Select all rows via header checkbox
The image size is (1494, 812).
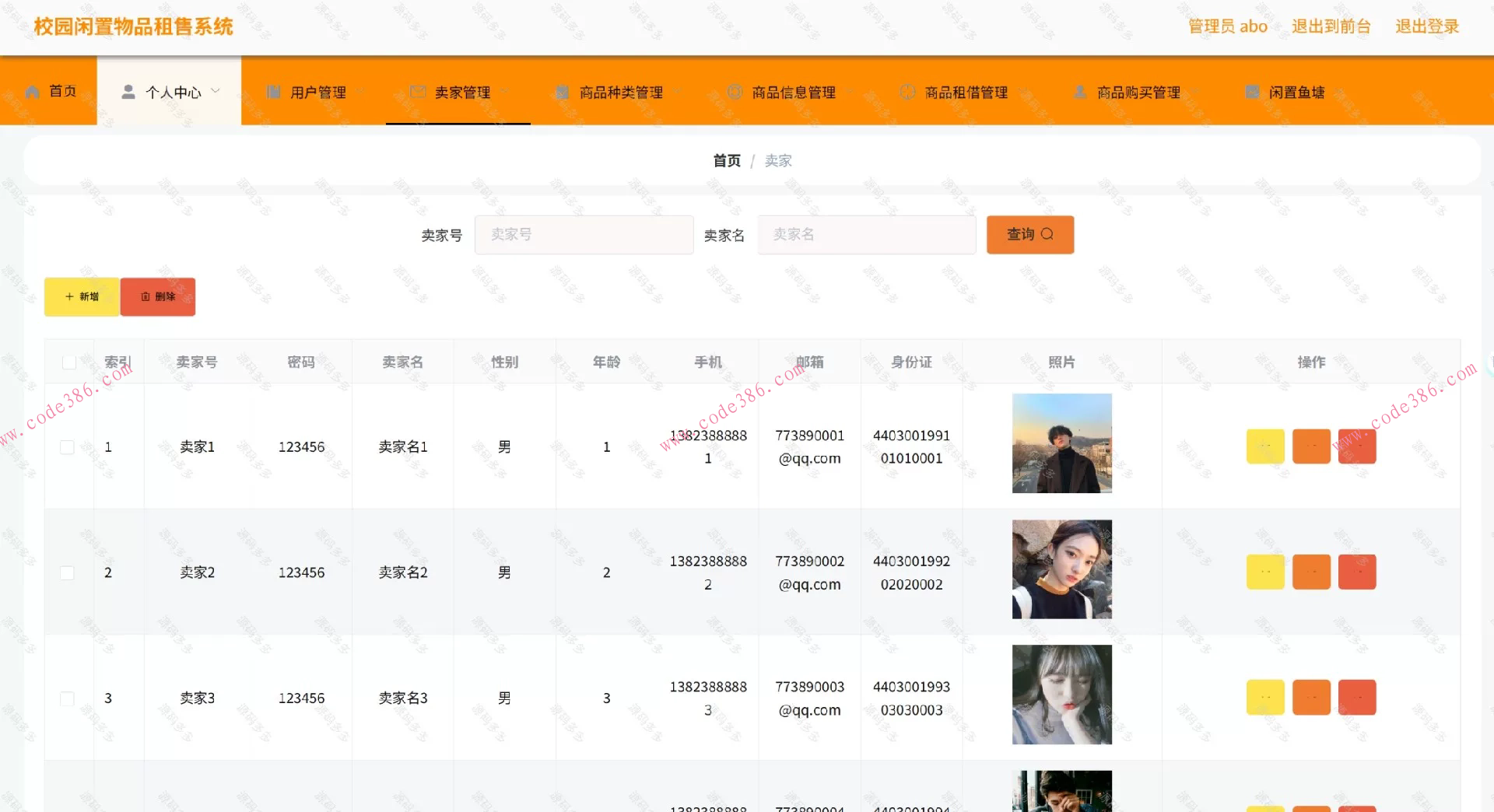tap(67, 362)
